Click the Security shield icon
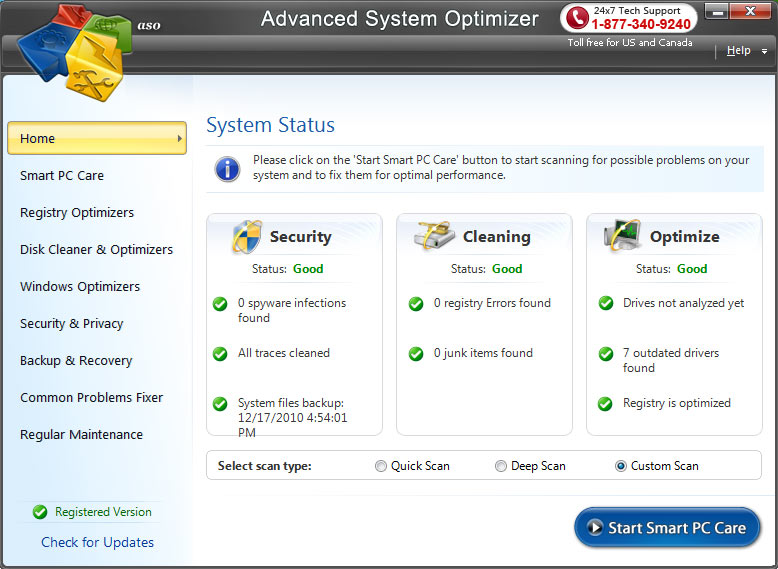The image size is (778, 569). click(x=247, y=236)
